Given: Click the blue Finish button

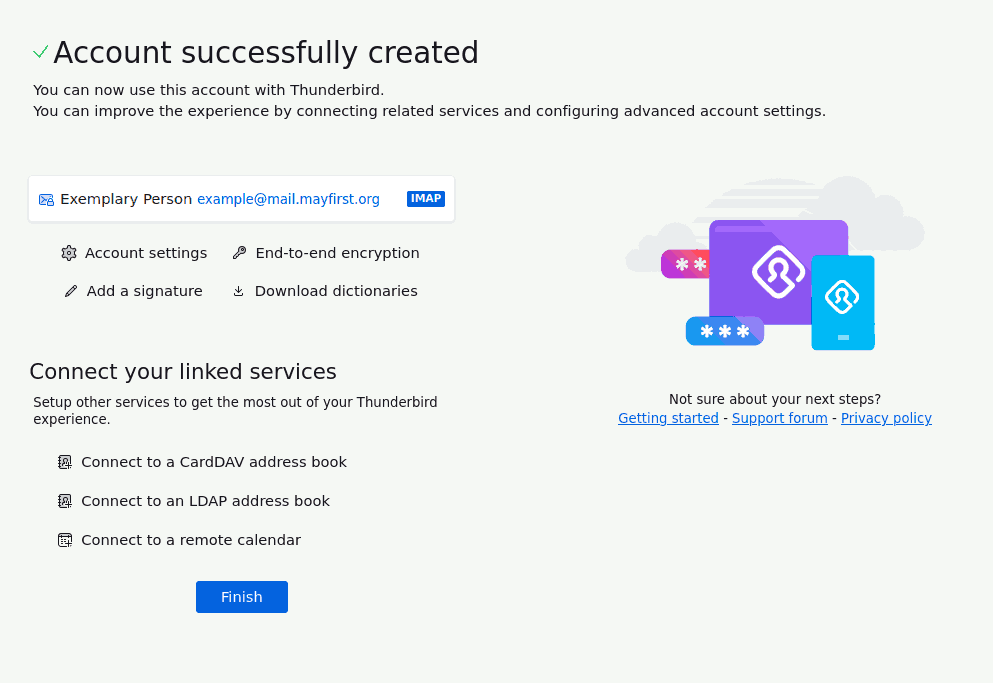Looking at the screenshot, I should click(x=242, y=597).
